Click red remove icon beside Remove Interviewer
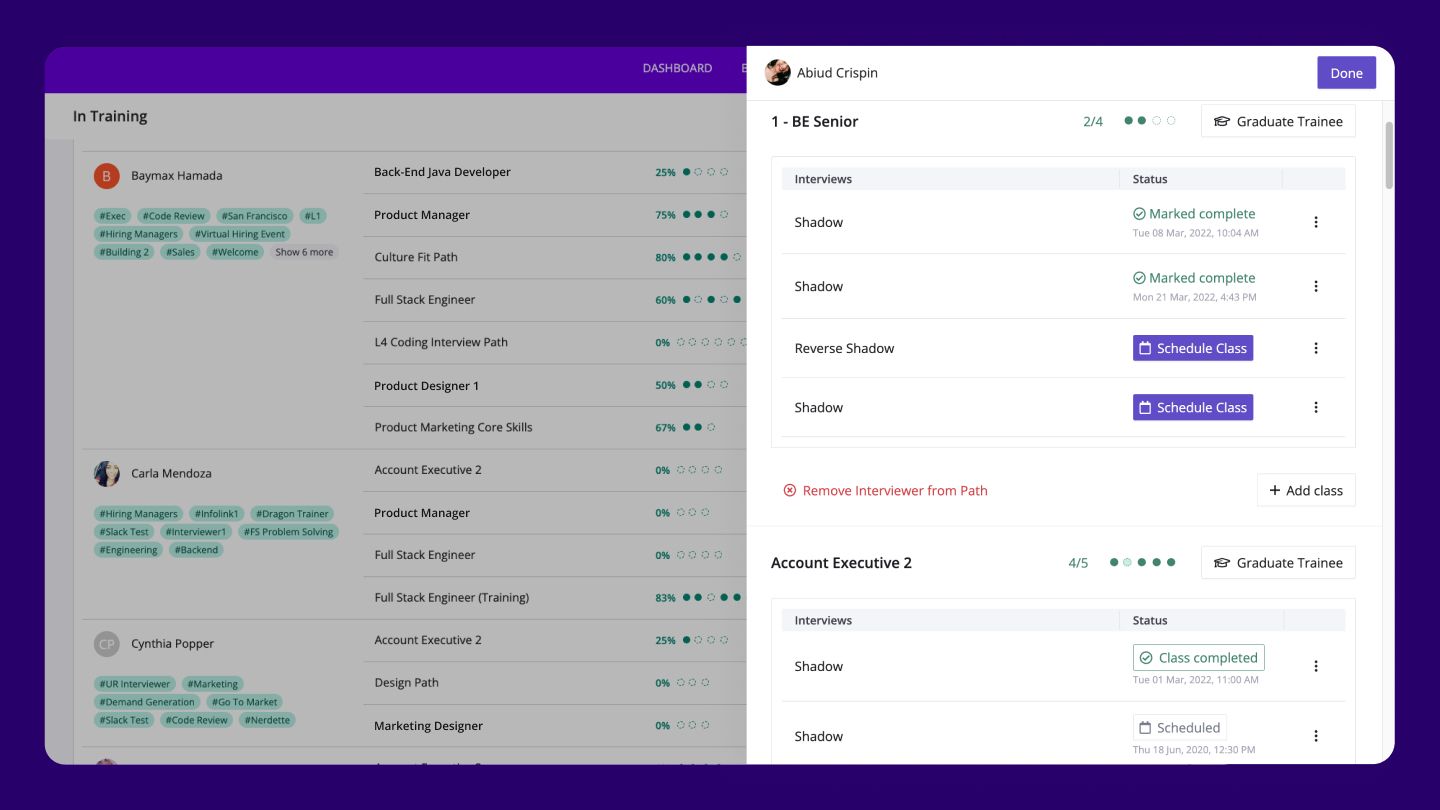This screenshot has width=1440, height=810. click(x=790, y=491)
